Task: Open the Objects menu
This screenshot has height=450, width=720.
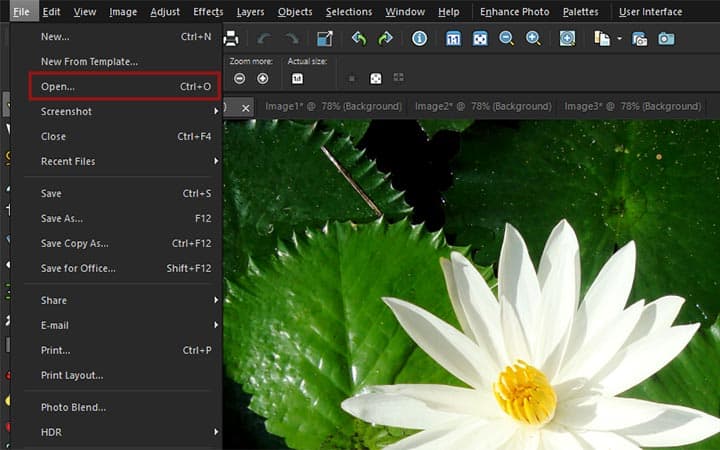Action: point(295,11)
